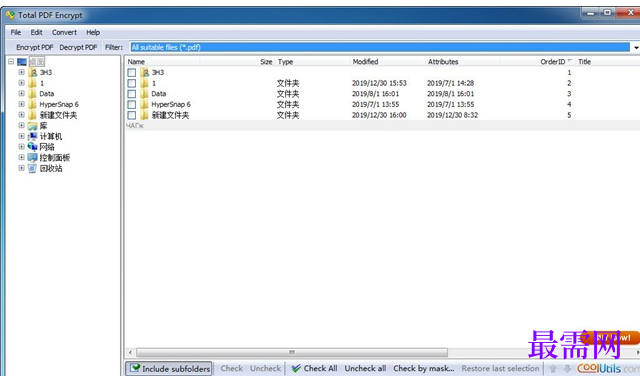Click the 网络 network icon in tree
The image size is (640, 376).
click(x=33, y=147)
